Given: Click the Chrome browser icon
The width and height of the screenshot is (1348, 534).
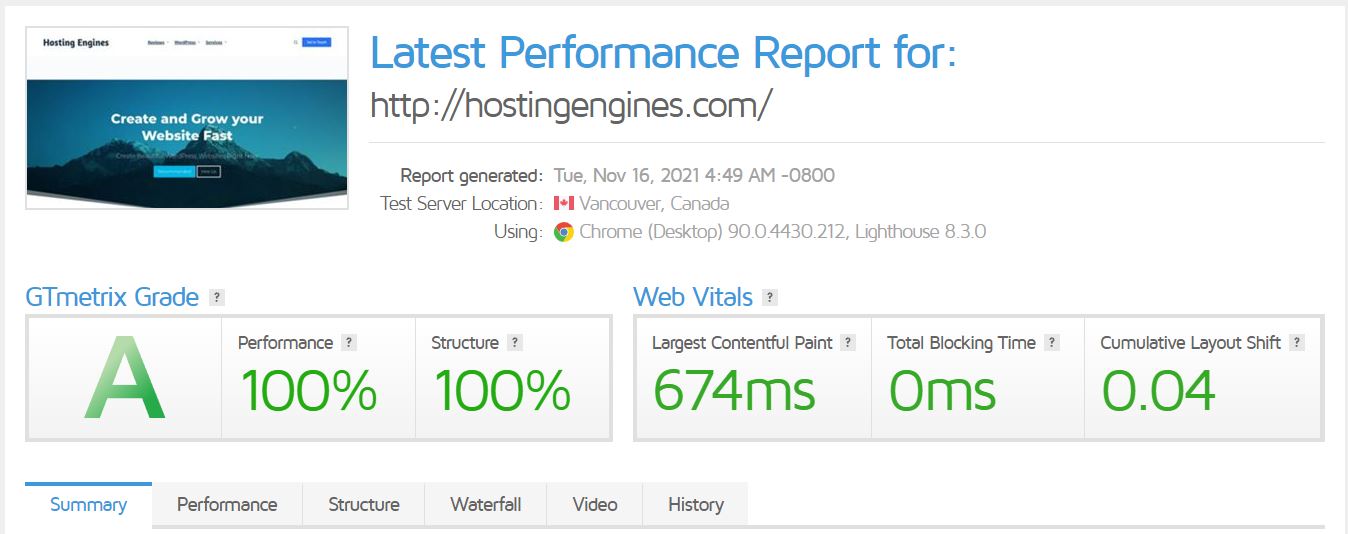Looking at the screenshot, I should (x=564, y=232).
